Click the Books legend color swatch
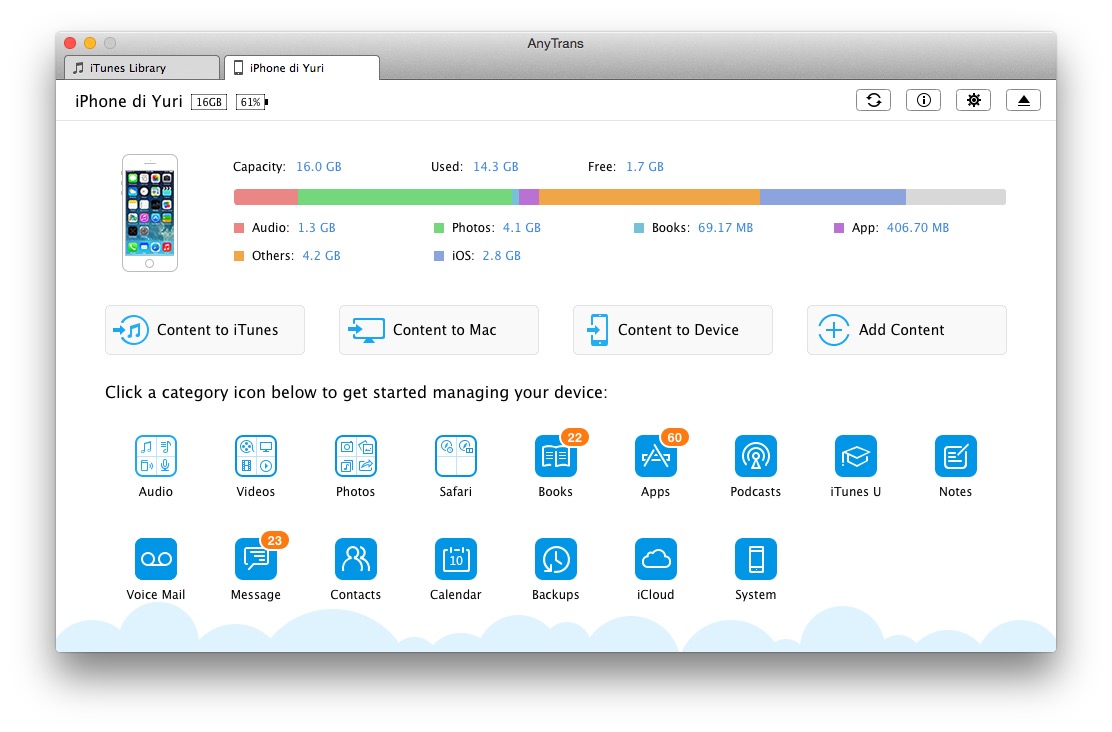The width and height of the screenshot is (1112, 732). pos(639,228)
